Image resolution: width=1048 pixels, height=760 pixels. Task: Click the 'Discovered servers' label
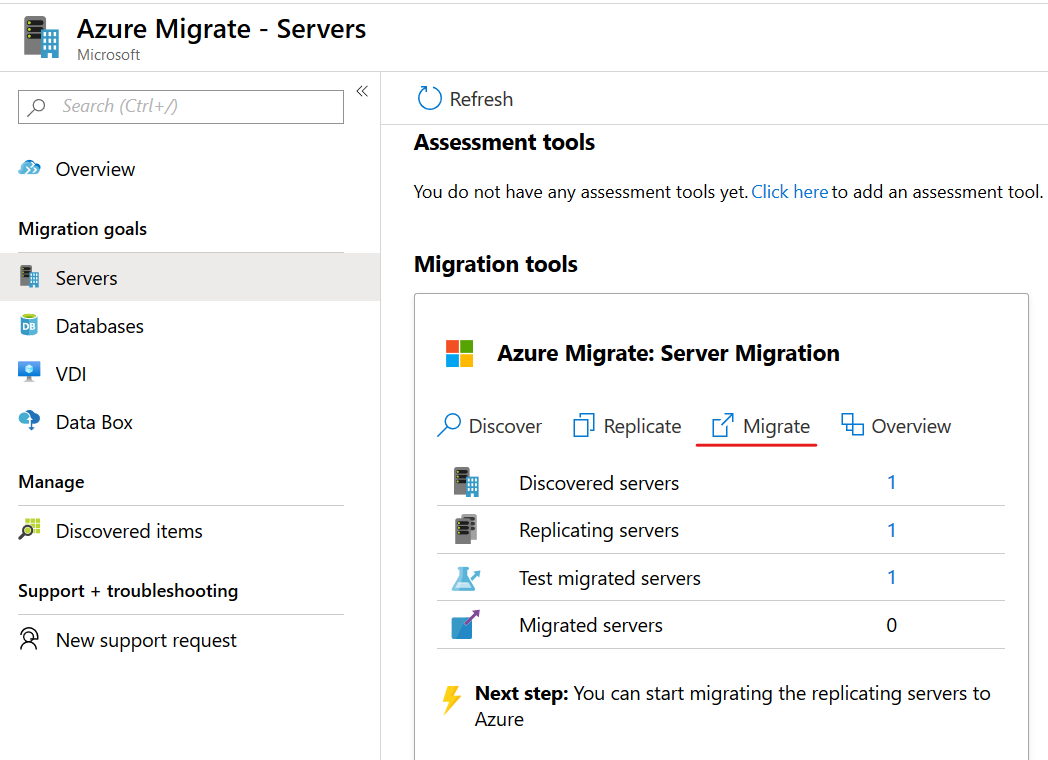click(x=599, y=483)
